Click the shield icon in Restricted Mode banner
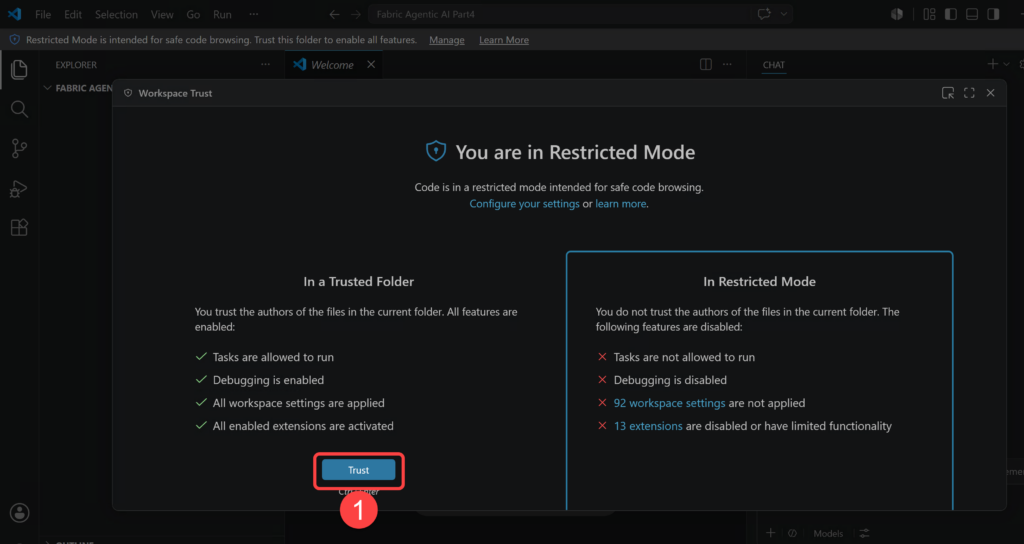Screen dimensions: 1024x544 pyautogui.click(x=14, y=40)
